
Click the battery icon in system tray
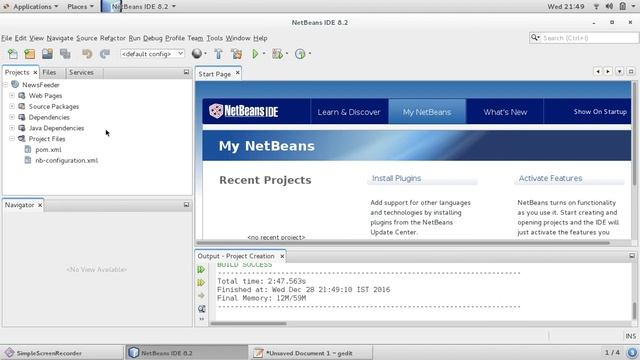[x=622, y=7]
